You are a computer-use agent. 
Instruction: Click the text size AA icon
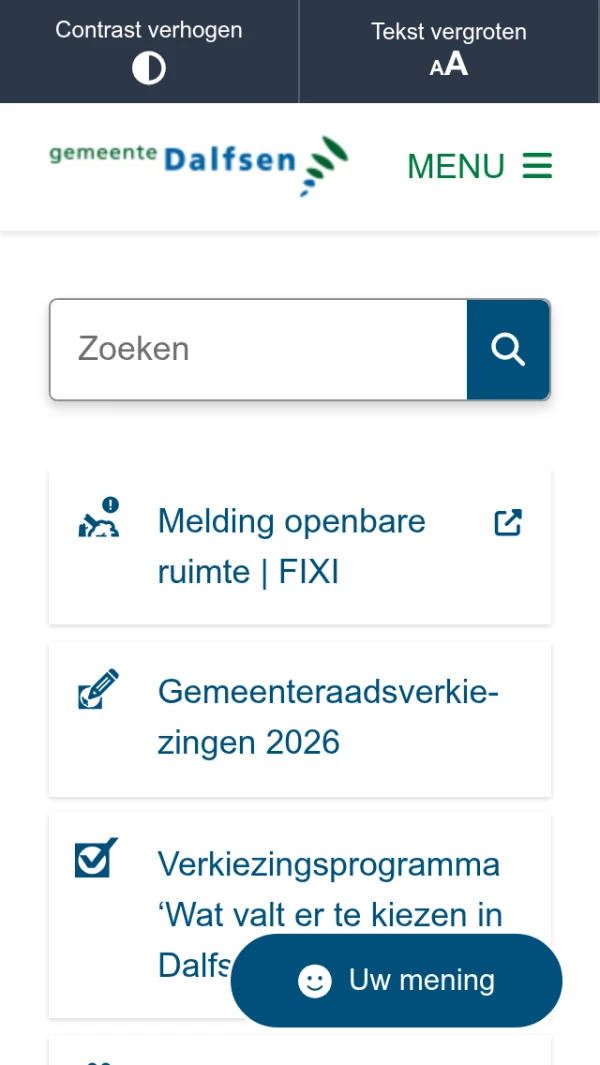click(449, 65)
